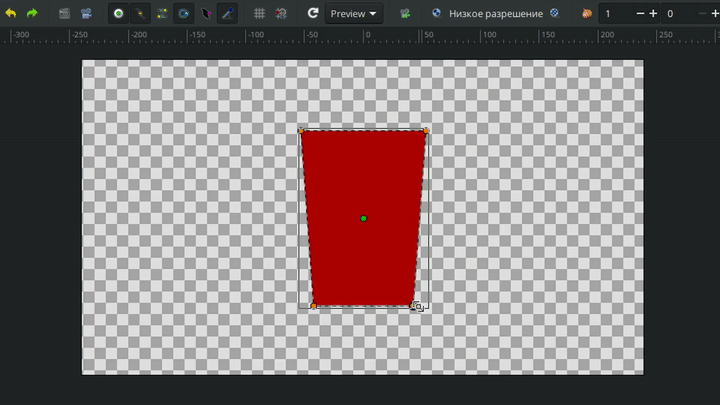Toggle tangent handles display
720x405 pixels.
162,14
